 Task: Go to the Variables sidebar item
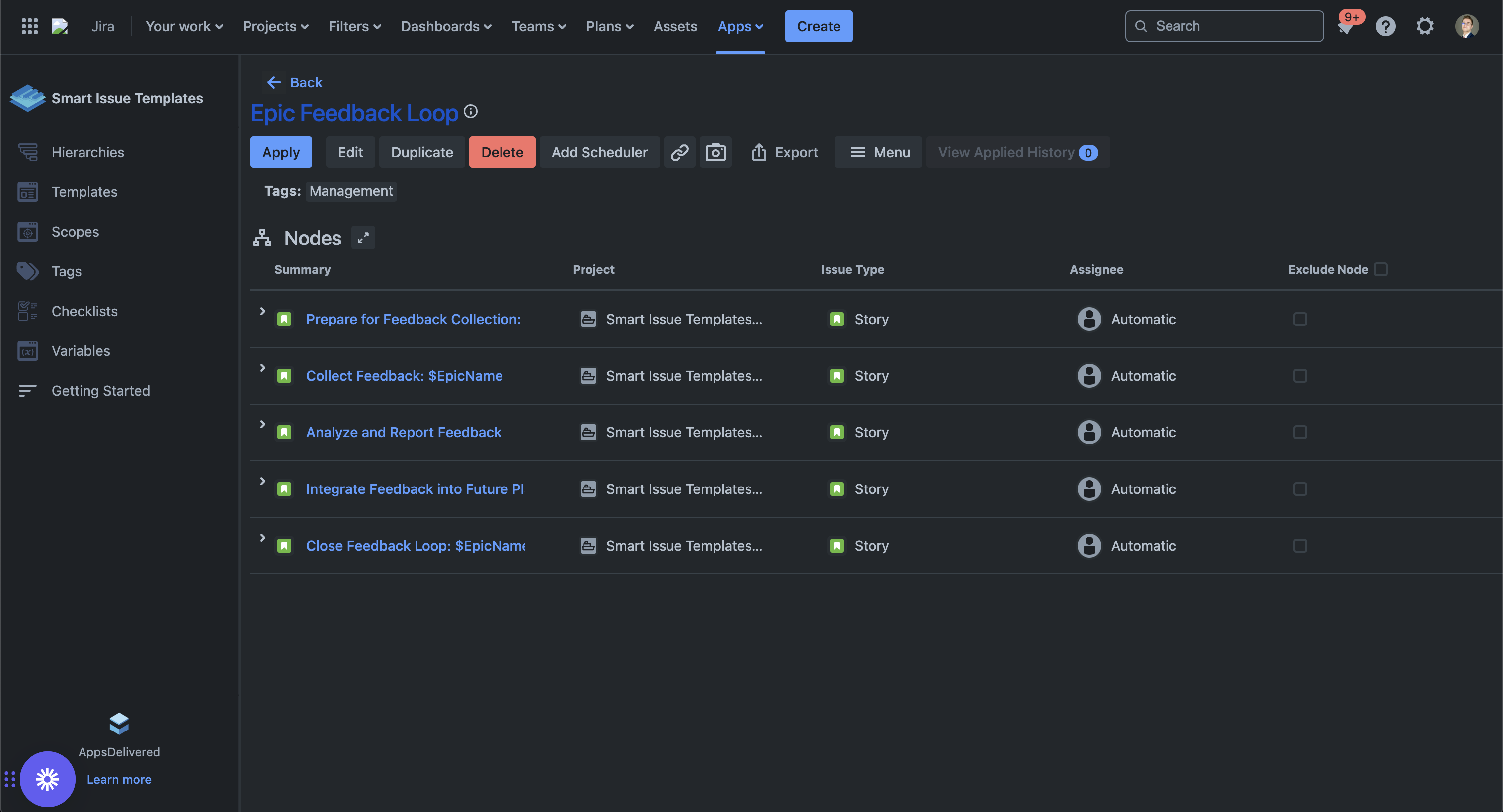[81, 351]
